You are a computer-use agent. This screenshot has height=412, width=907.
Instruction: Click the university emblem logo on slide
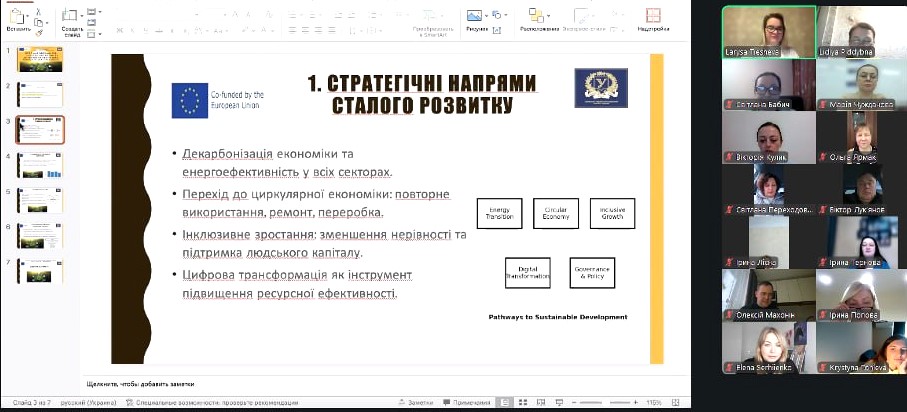(x=601, y=88)
